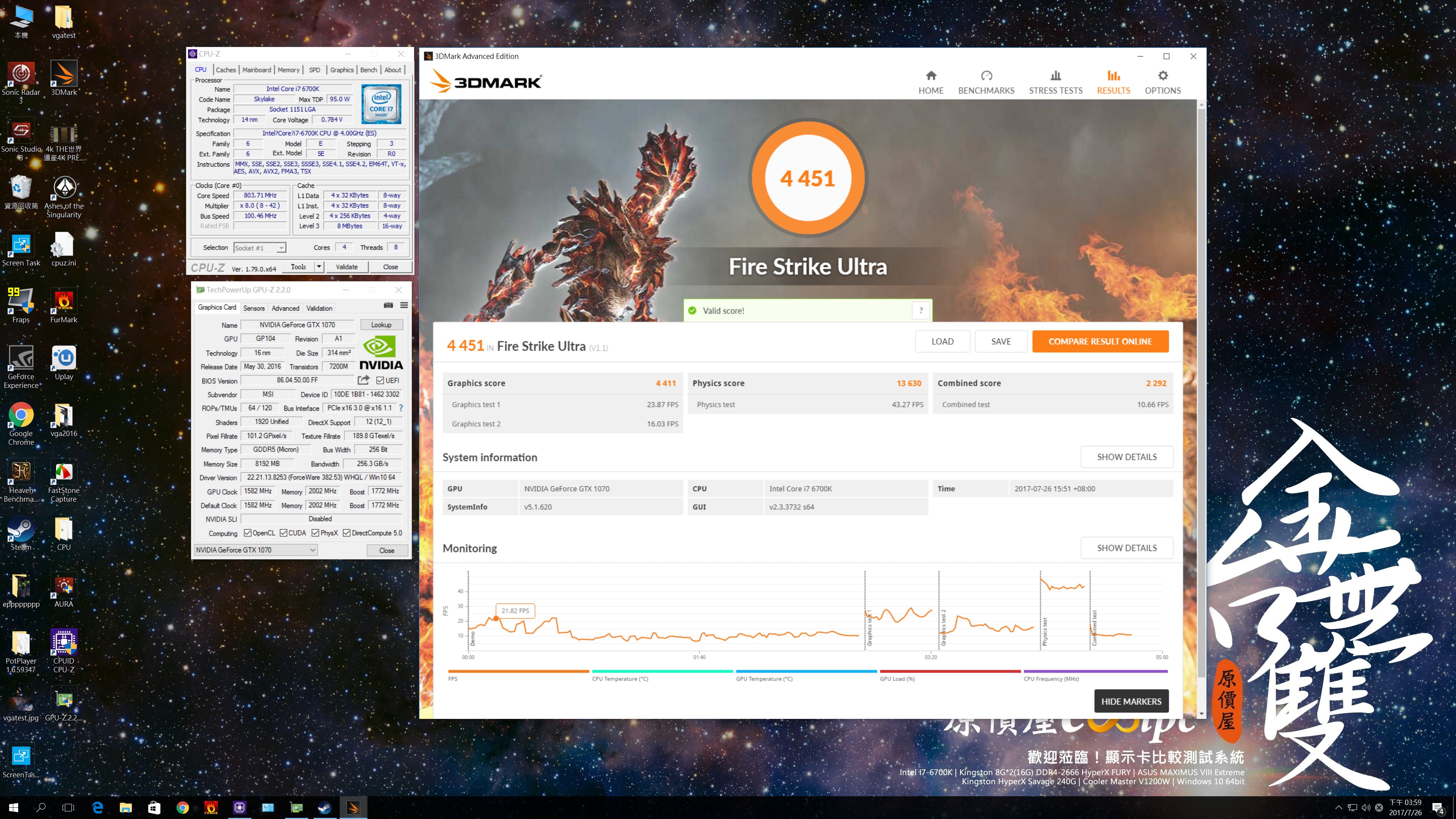Open CPUID CPU-Z desktop shortcut
Viewport: 1456px width, 819px height.
64,651
